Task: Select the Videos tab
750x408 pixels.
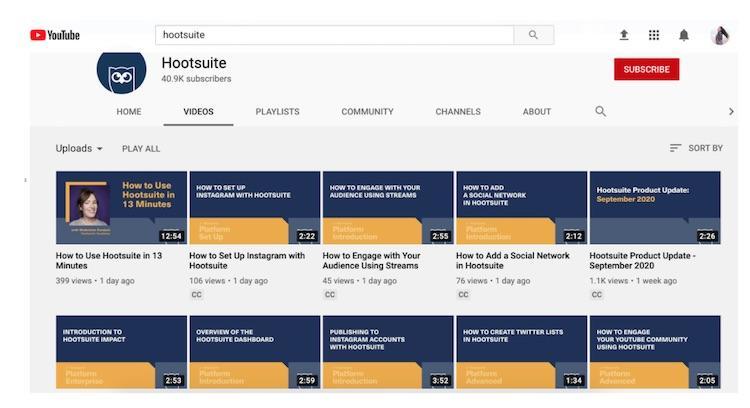Action: [199, 111]
